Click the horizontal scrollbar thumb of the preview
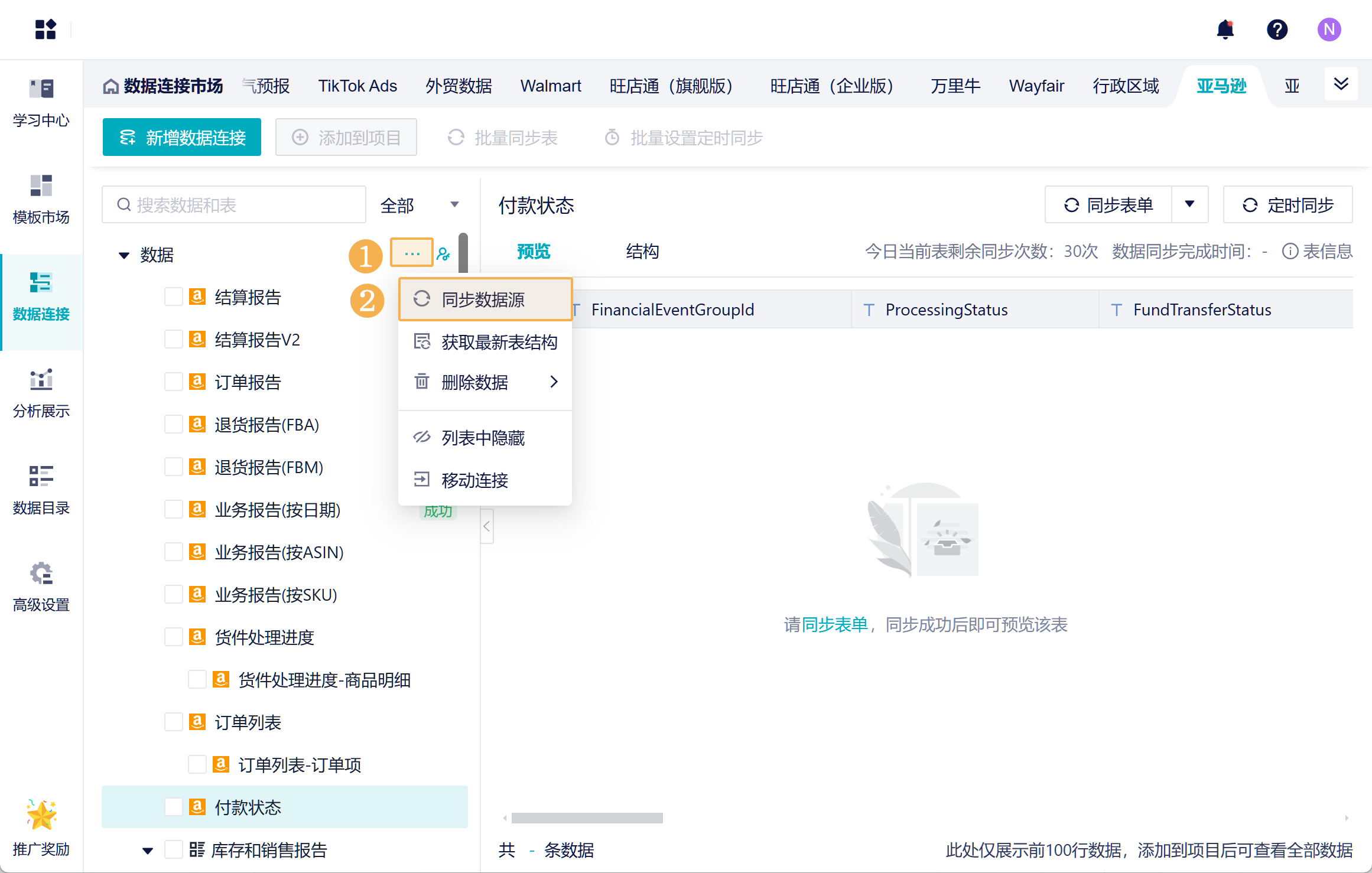Image resolution: width=1372 pixels, height=873 pixels. (x=587, y=818)
